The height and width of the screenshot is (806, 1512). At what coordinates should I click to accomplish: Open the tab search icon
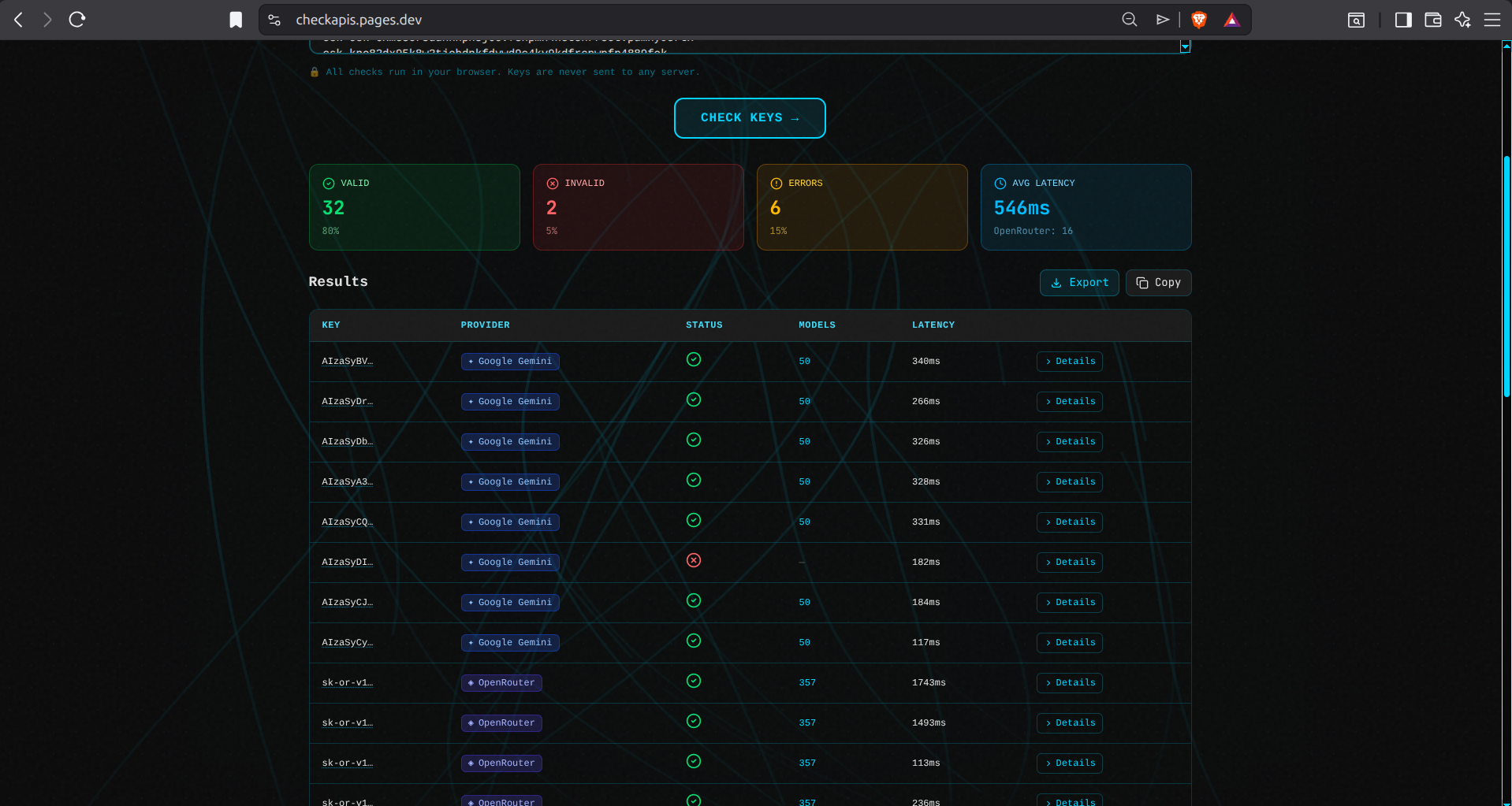[1356, 20]
